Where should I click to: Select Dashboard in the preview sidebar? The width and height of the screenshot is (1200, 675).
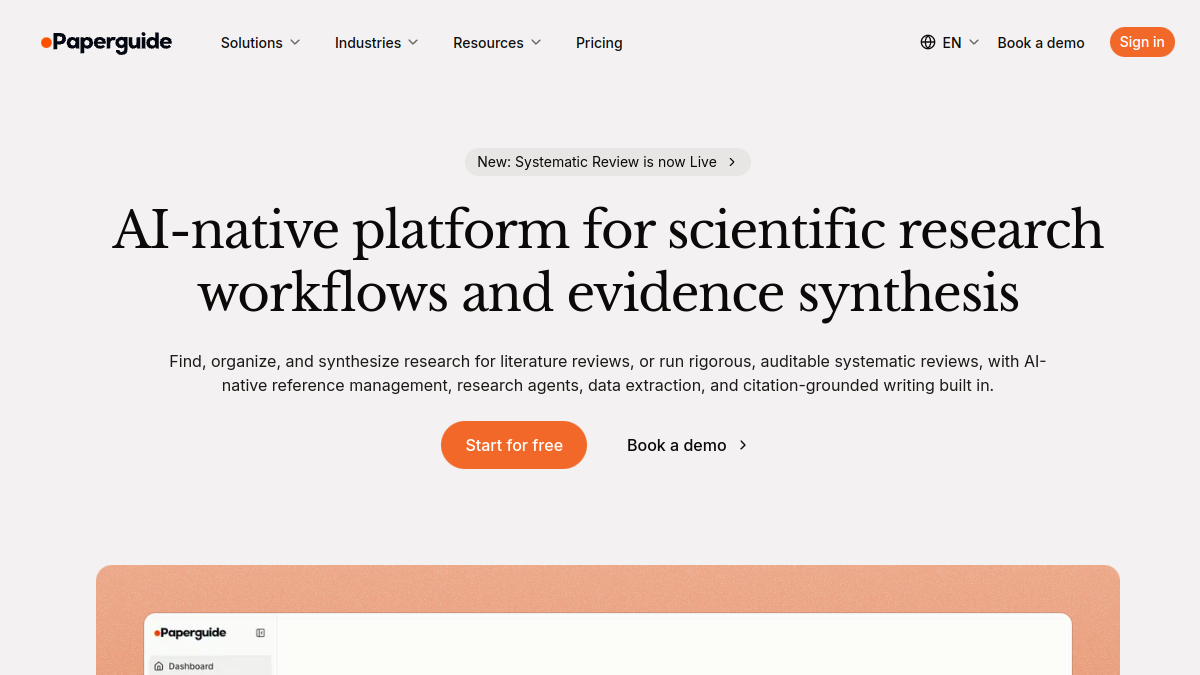pos(210,666)
